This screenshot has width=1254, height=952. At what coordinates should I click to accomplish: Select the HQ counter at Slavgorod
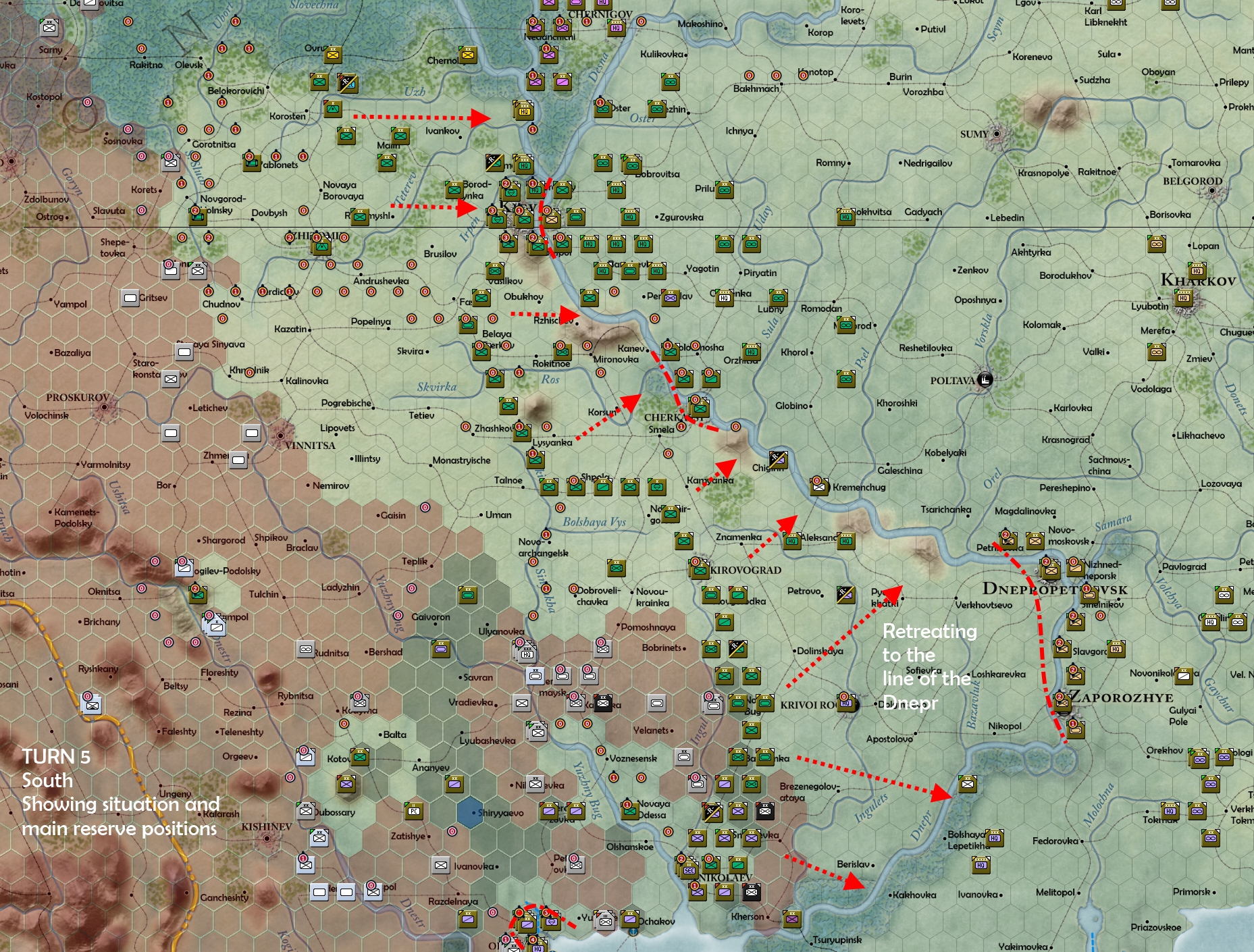pyautogui.click(x=1116, y=649)
